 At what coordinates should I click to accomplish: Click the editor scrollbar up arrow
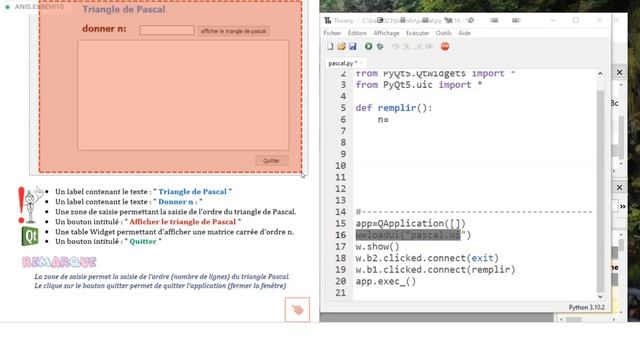click(600, 74)
